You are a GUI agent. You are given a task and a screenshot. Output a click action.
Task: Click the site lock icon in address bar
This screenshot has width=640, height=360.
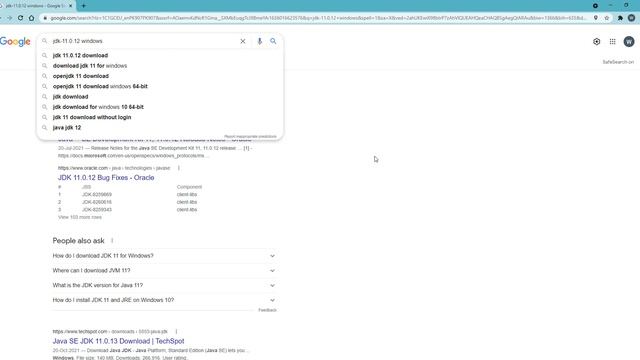click(45, 18)
